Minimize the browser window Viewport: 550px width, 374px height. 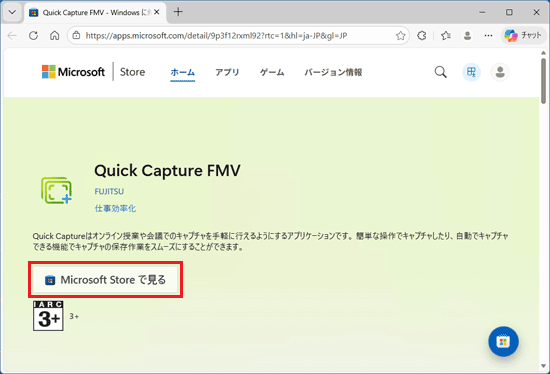(x=482, y=12)
